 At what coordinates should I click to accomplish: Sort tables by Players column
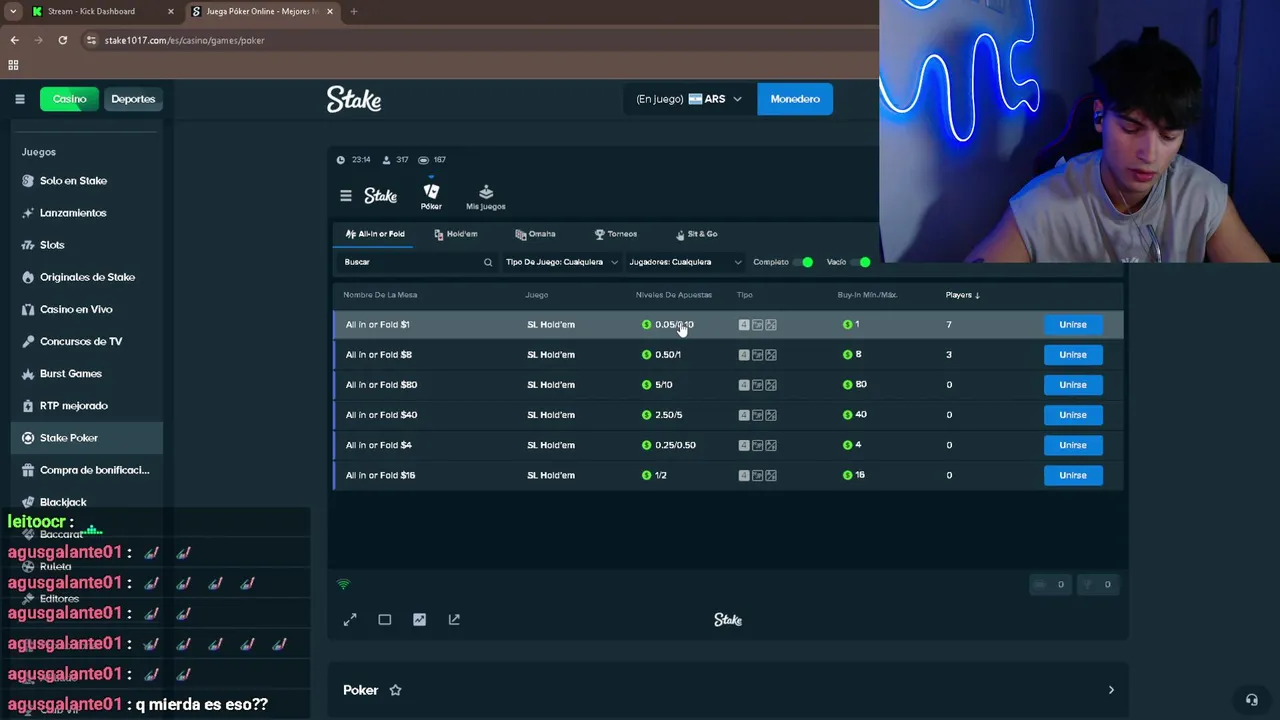(963, 295)
